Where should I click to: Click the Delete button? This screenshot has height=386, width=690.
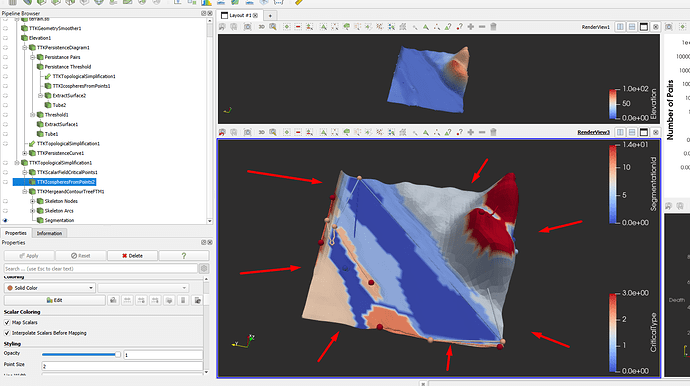pyautogui.click(x=132, y=256)
